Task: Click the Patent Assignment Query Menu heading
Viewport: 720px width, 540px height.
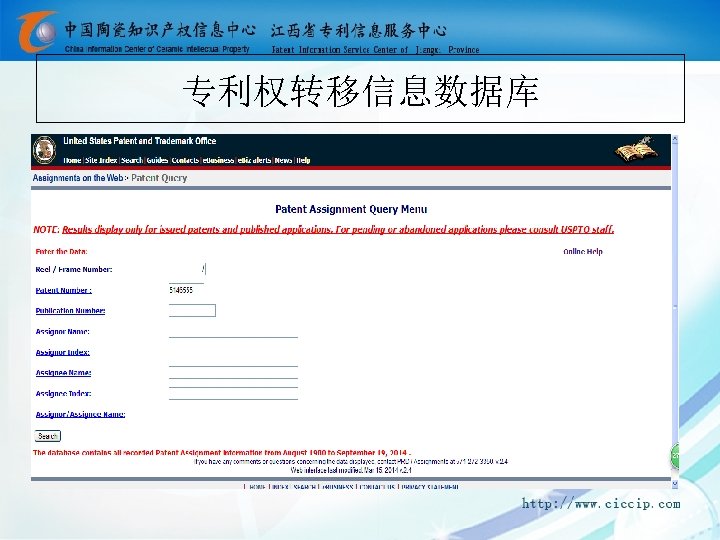Action: coord(351,209)
